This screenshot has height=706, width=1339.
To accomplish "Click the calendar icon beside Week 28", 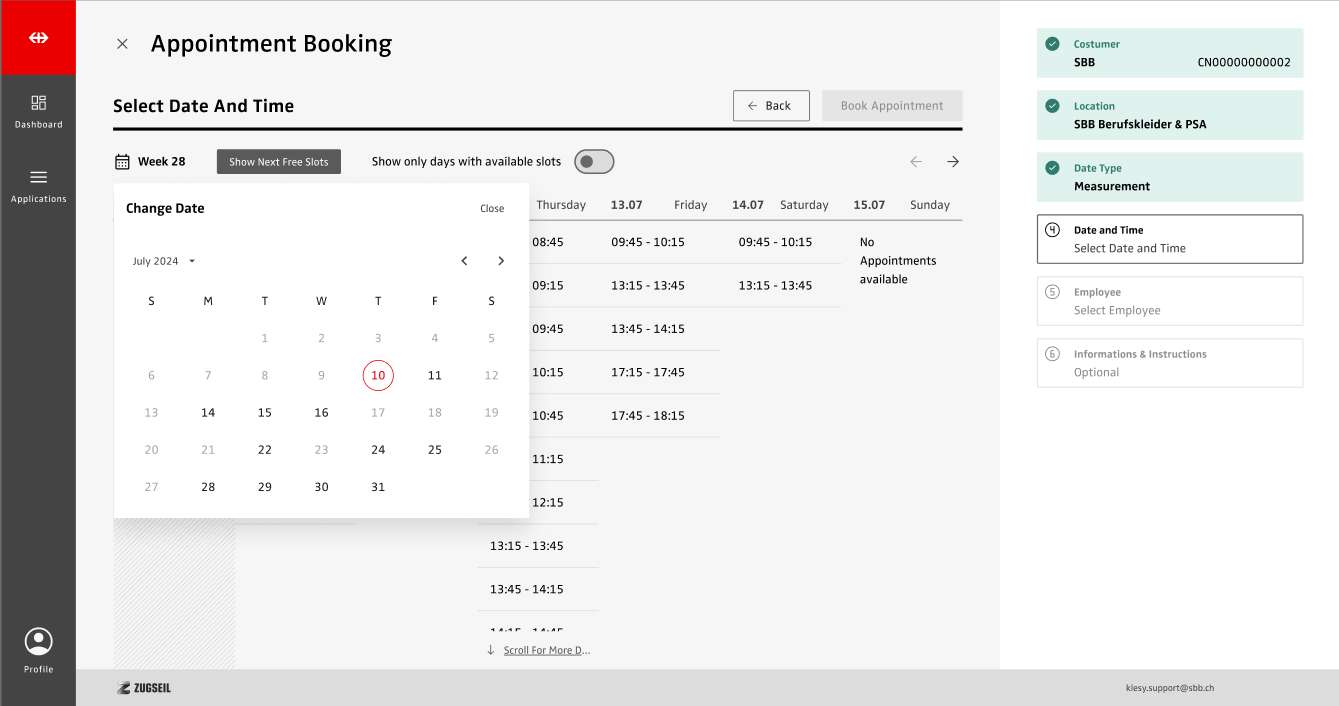I will [122, 162].
